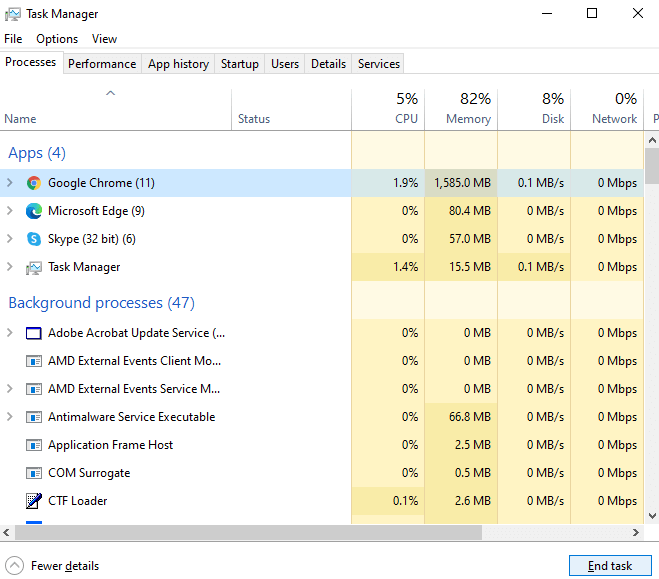
Task: Expand the Adobe Acrobat Update Service row
Action: point(10,333)
